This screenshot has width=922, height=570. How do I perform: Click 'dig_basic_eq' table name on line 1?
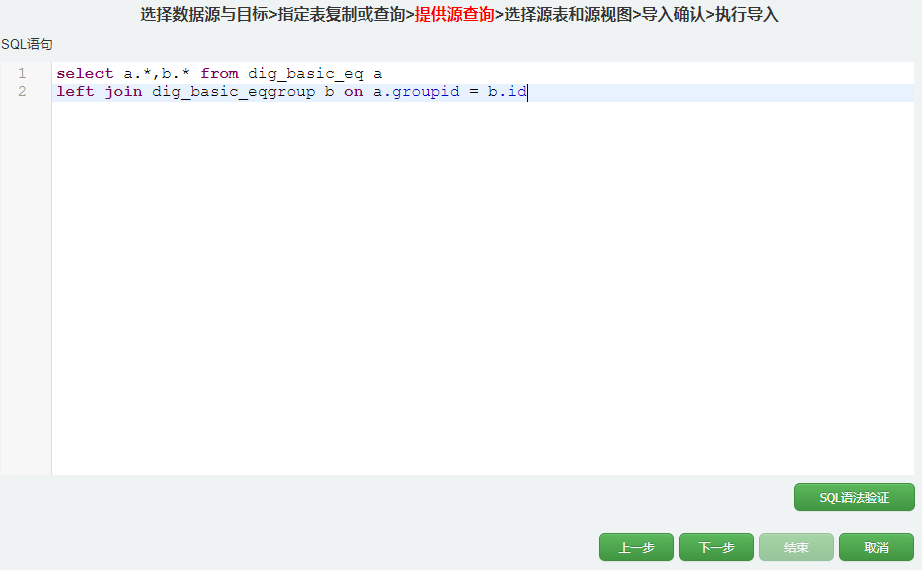click(306, 74)
